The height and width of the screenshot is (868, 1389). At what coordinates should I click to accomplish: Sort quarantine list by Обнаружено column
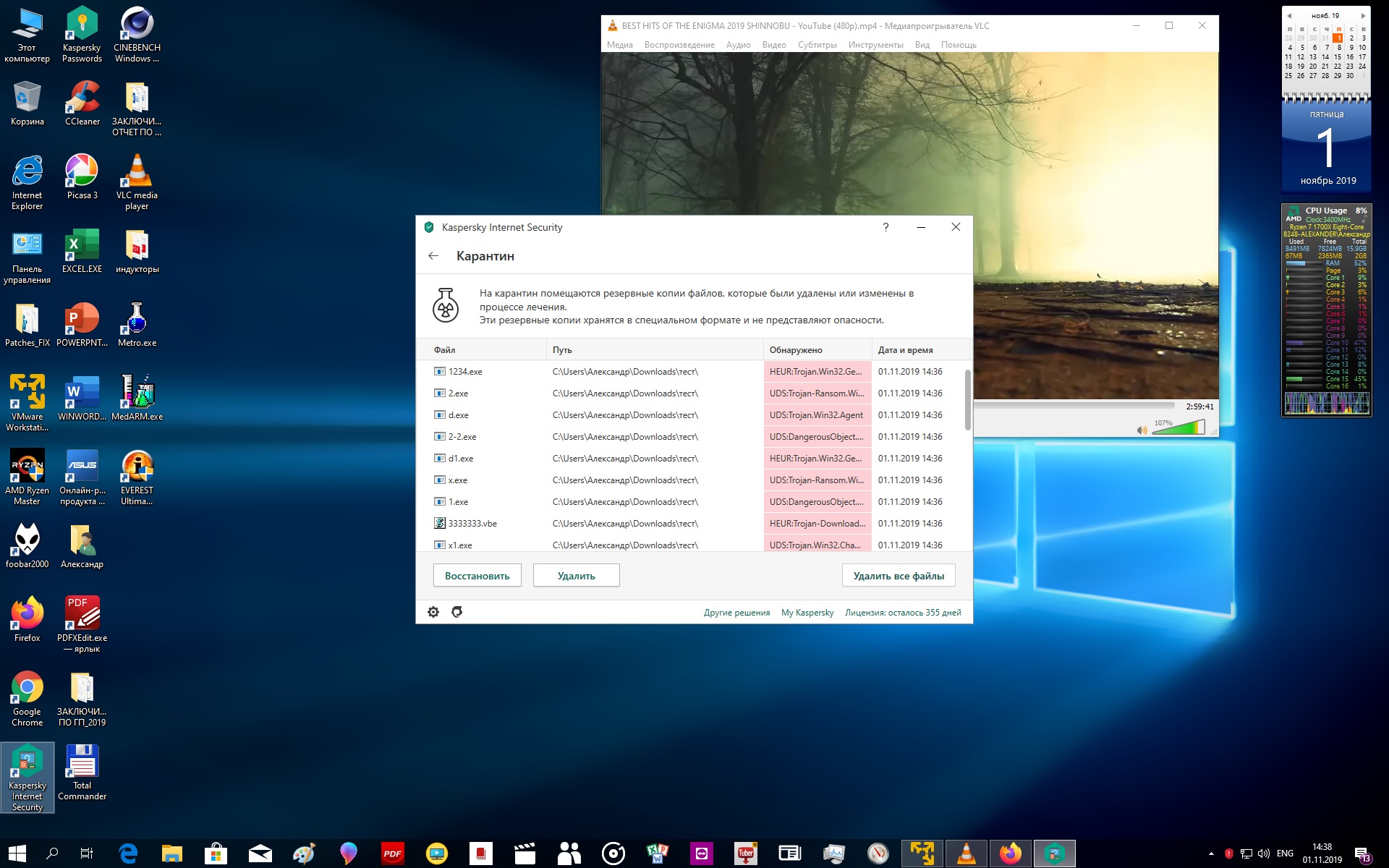(x=796, y=350)
